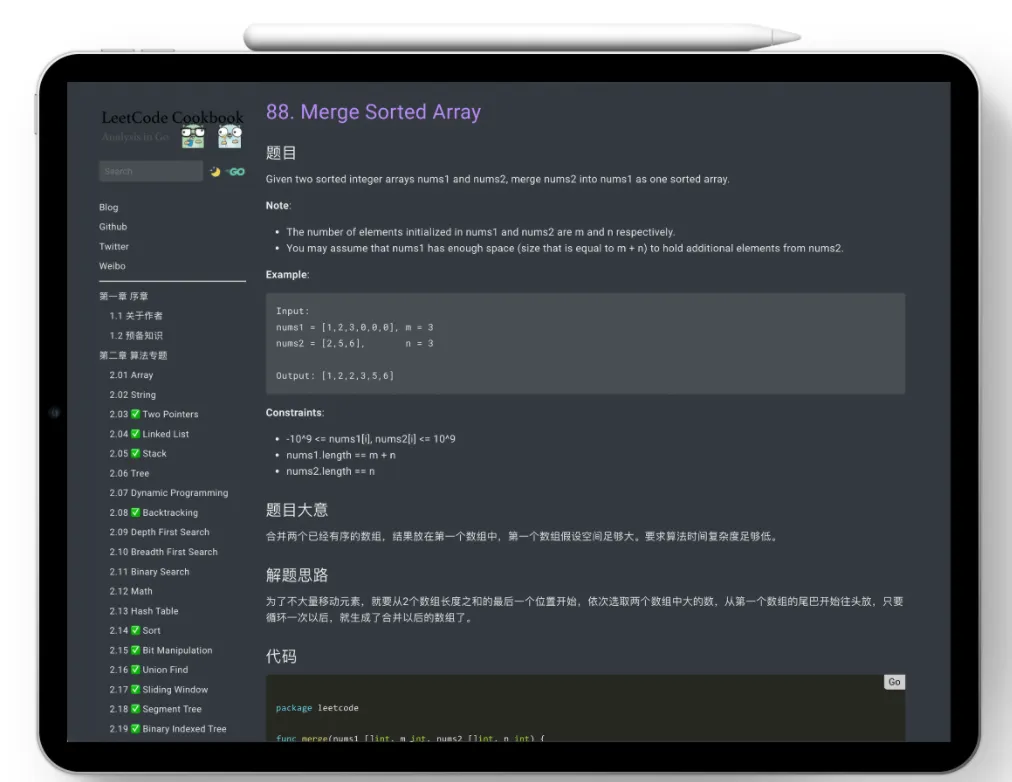Click the Note: label
The width and height of the screenshot is (1012, 782).
278,205
